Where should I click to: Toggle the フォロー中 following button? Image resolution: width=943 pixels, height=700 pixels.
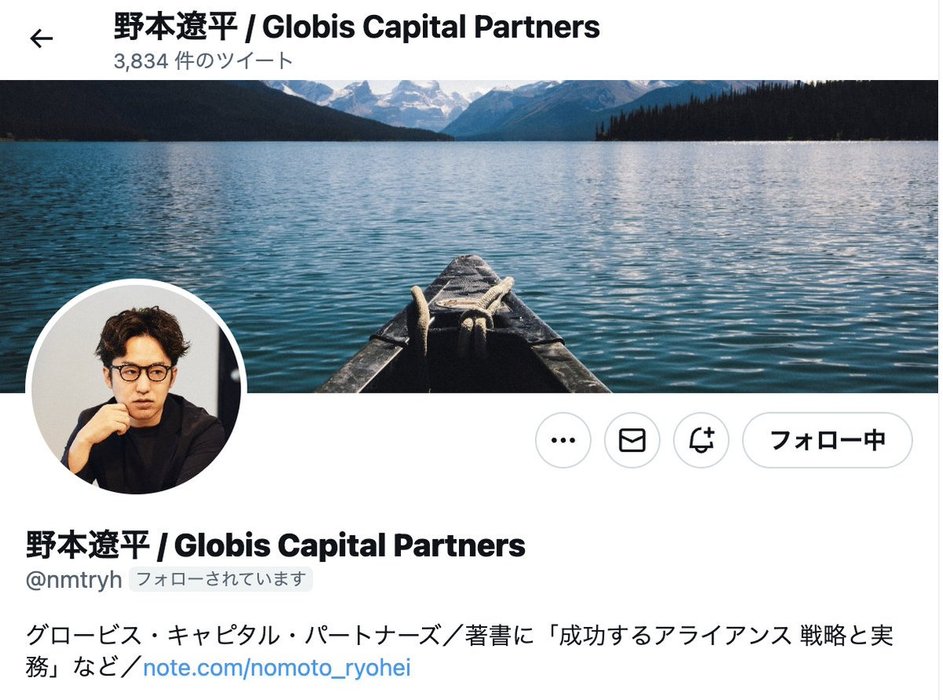(x=828, y=440)
